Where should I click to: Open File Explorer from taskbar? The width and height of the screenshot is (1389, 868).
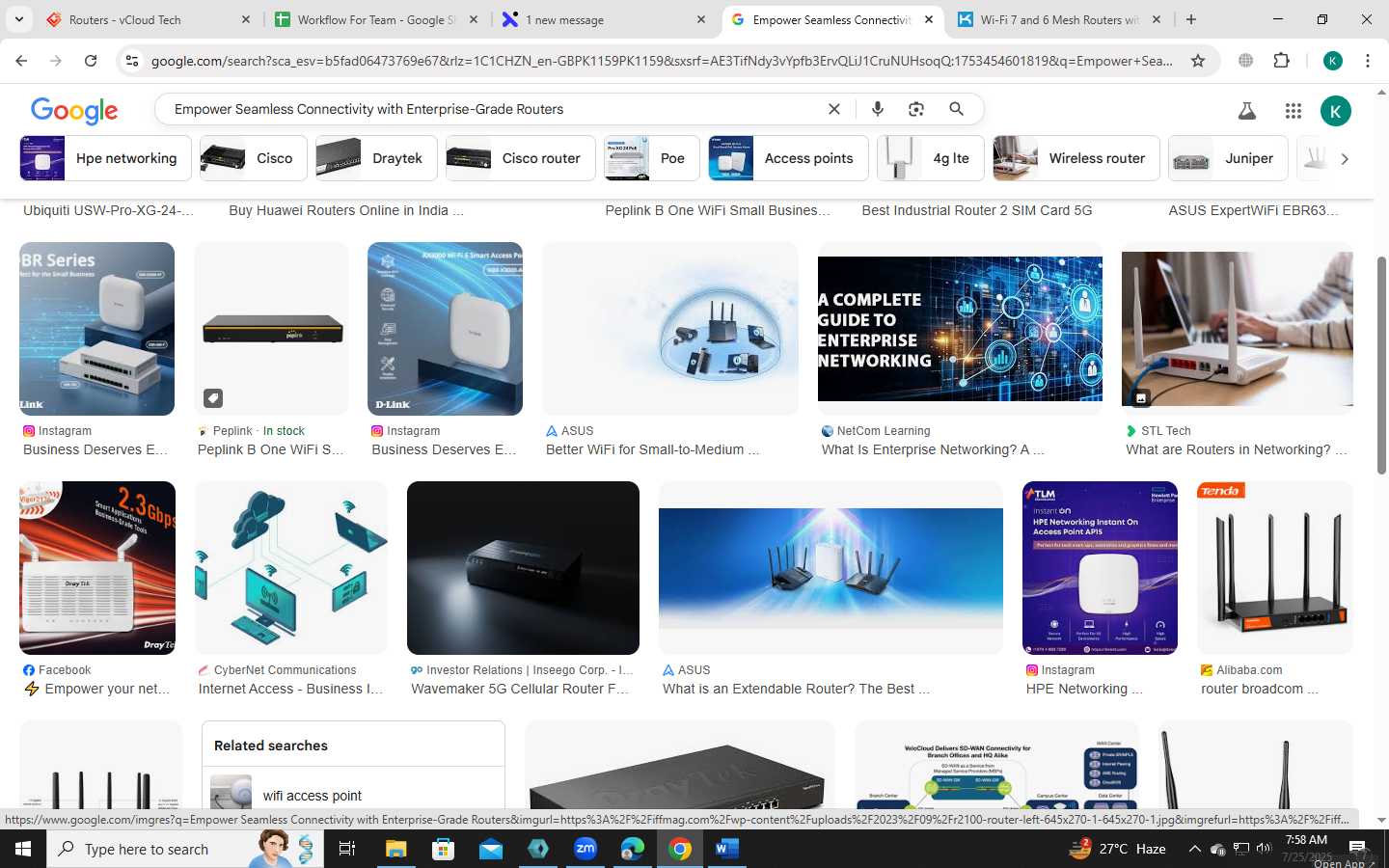click(x=395, y=849)
